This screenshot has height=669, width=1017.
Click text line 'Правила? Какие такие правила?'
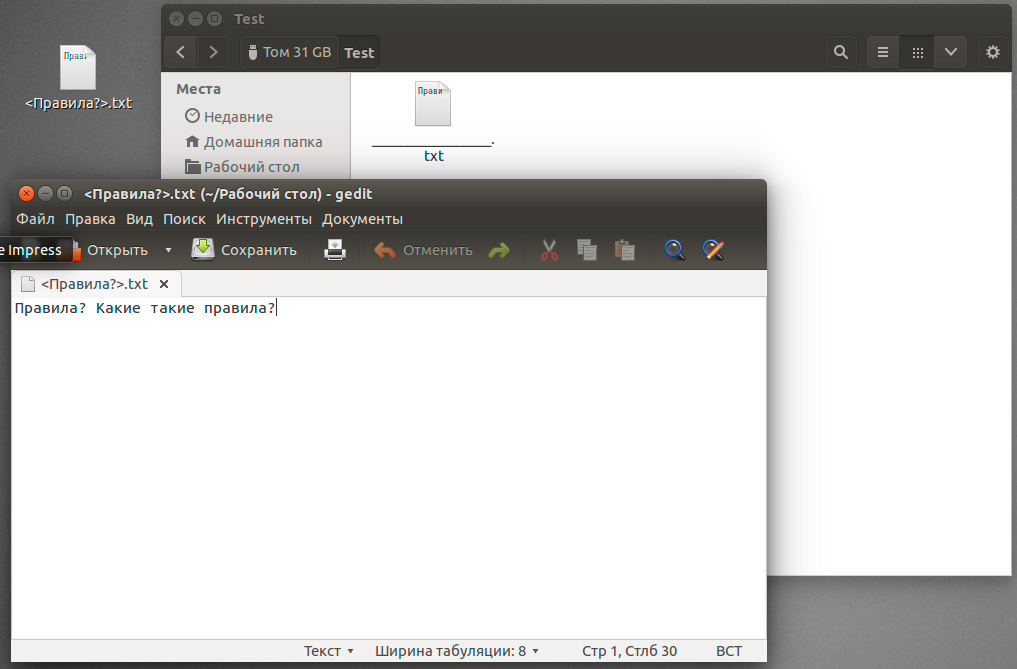click(x=145, y=308)
